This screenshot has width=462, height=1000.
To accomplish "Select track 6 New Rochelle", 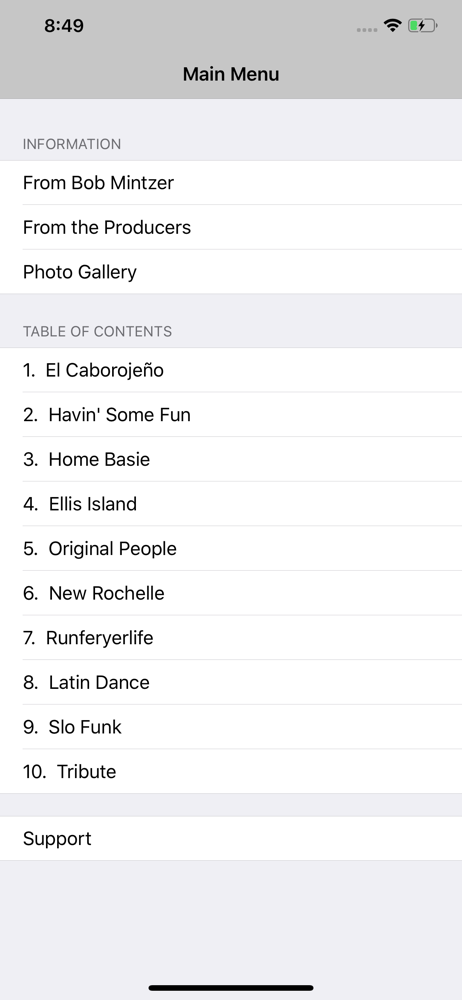I will [231, 594].
